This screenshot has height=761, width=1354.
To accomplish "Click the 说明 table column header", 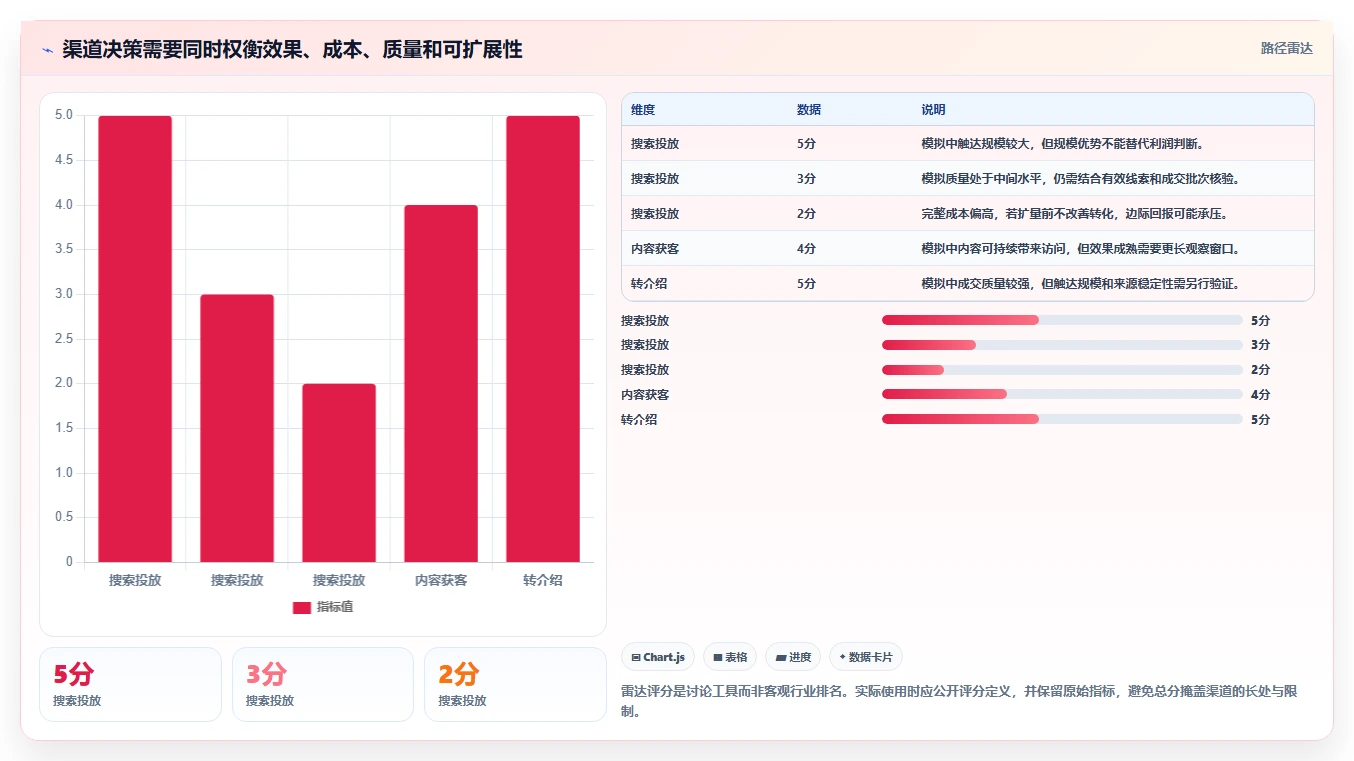I will pos(933,110).
